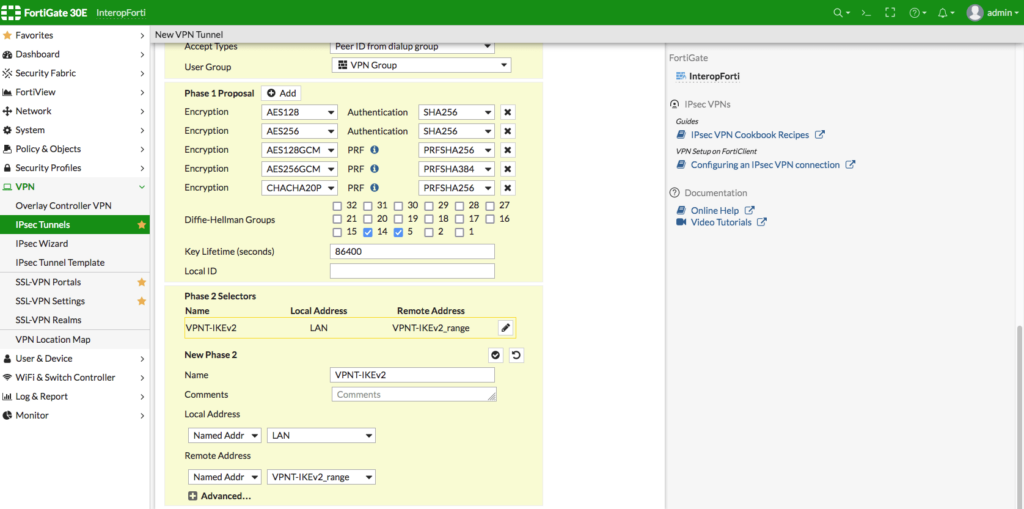Remove the AES128GCM proposal row
This screenshot has width=1024, height=509.
click(x=507, y=150)
